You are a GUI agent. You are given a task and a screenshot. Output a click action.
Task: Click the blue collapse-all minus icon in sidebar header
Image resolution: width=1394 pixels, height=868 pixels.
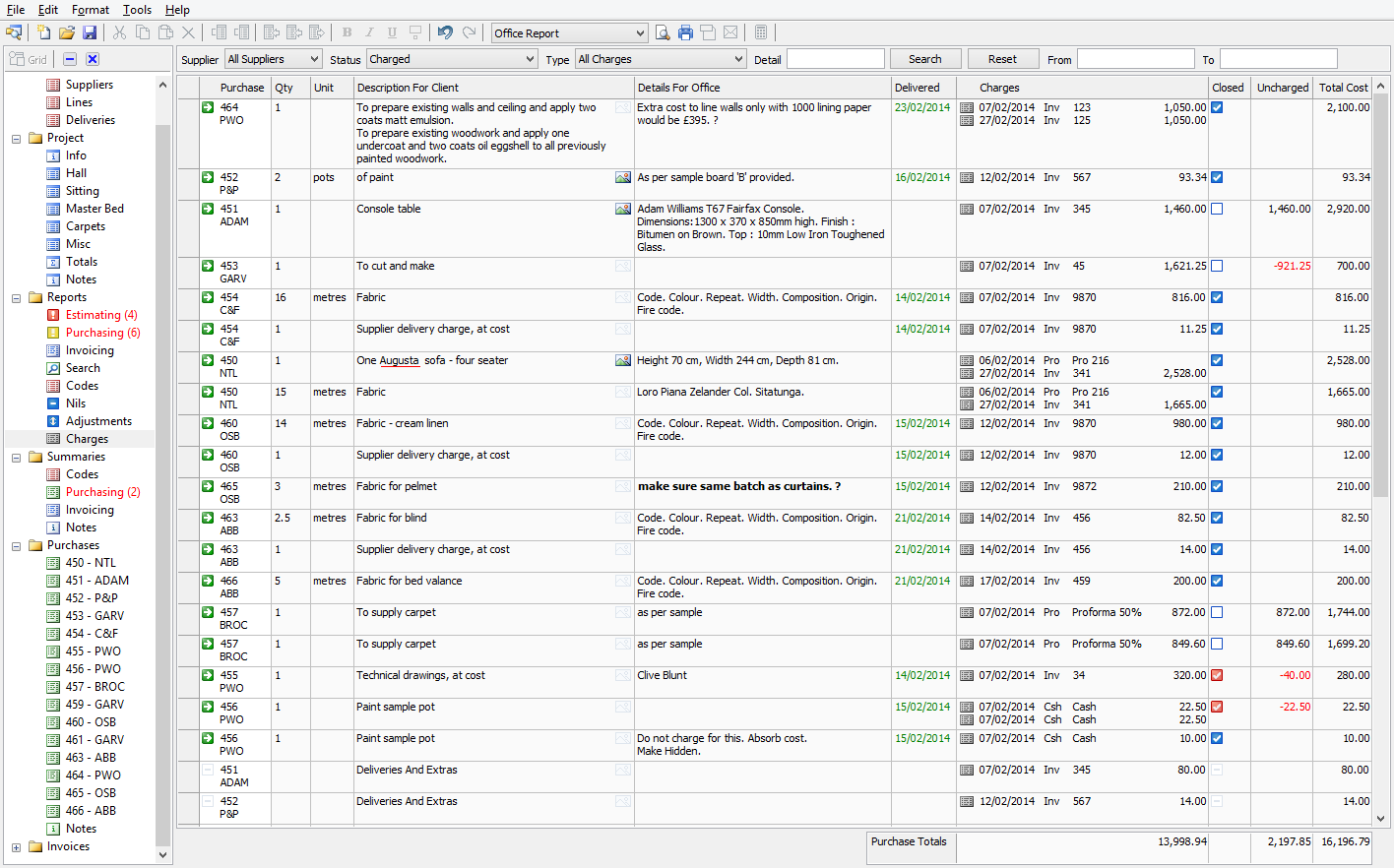click(70, 59)
